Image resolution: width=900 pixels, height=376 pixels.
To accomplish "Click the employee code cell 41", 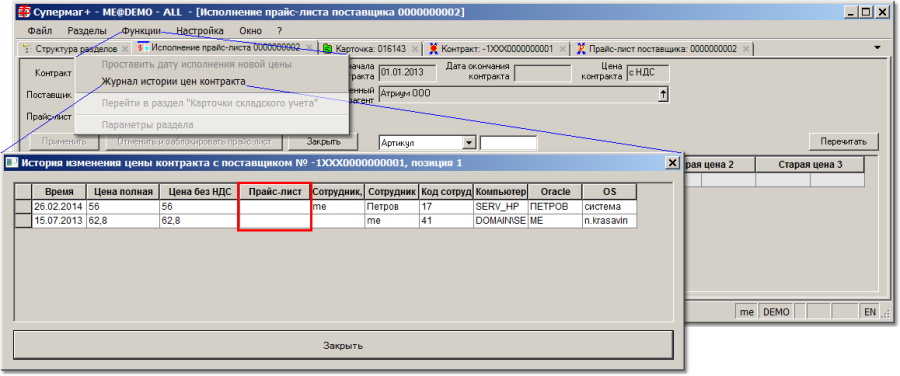I will pyautogui.click(x=446, y=220).
